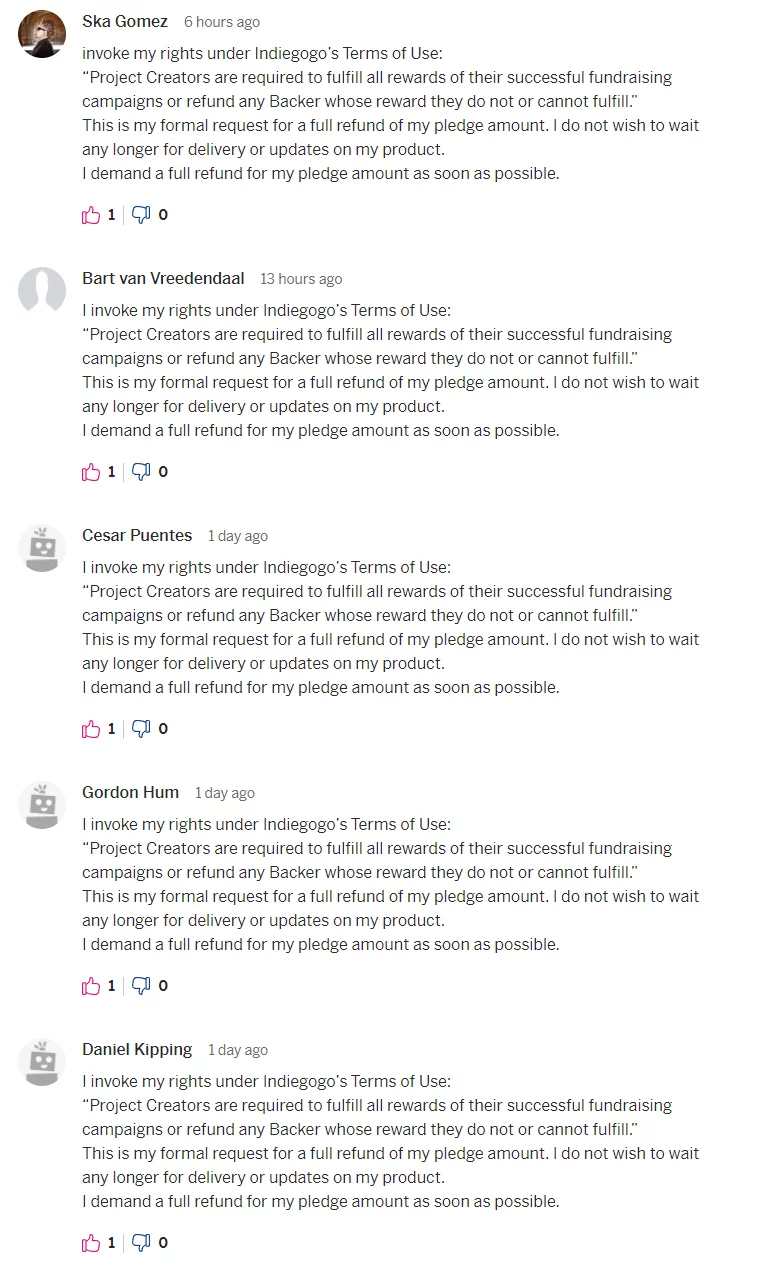Image resolution: width=765 pixels, height=1282 pixels.
Task: Give thumbs down to Daniel Kipping's comment
Action: 141,1243
